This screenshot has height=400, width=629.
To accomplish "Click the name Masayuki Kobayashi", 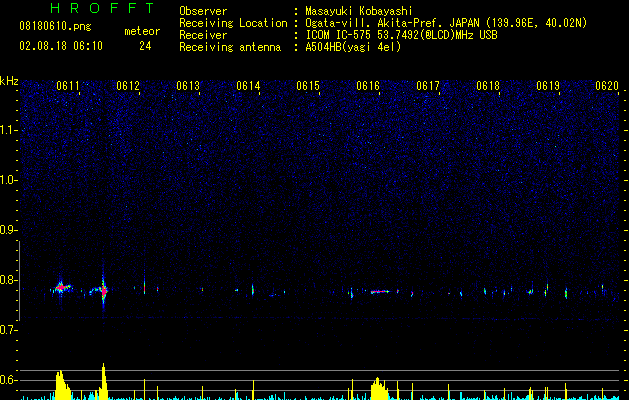I will pos(359,11).
